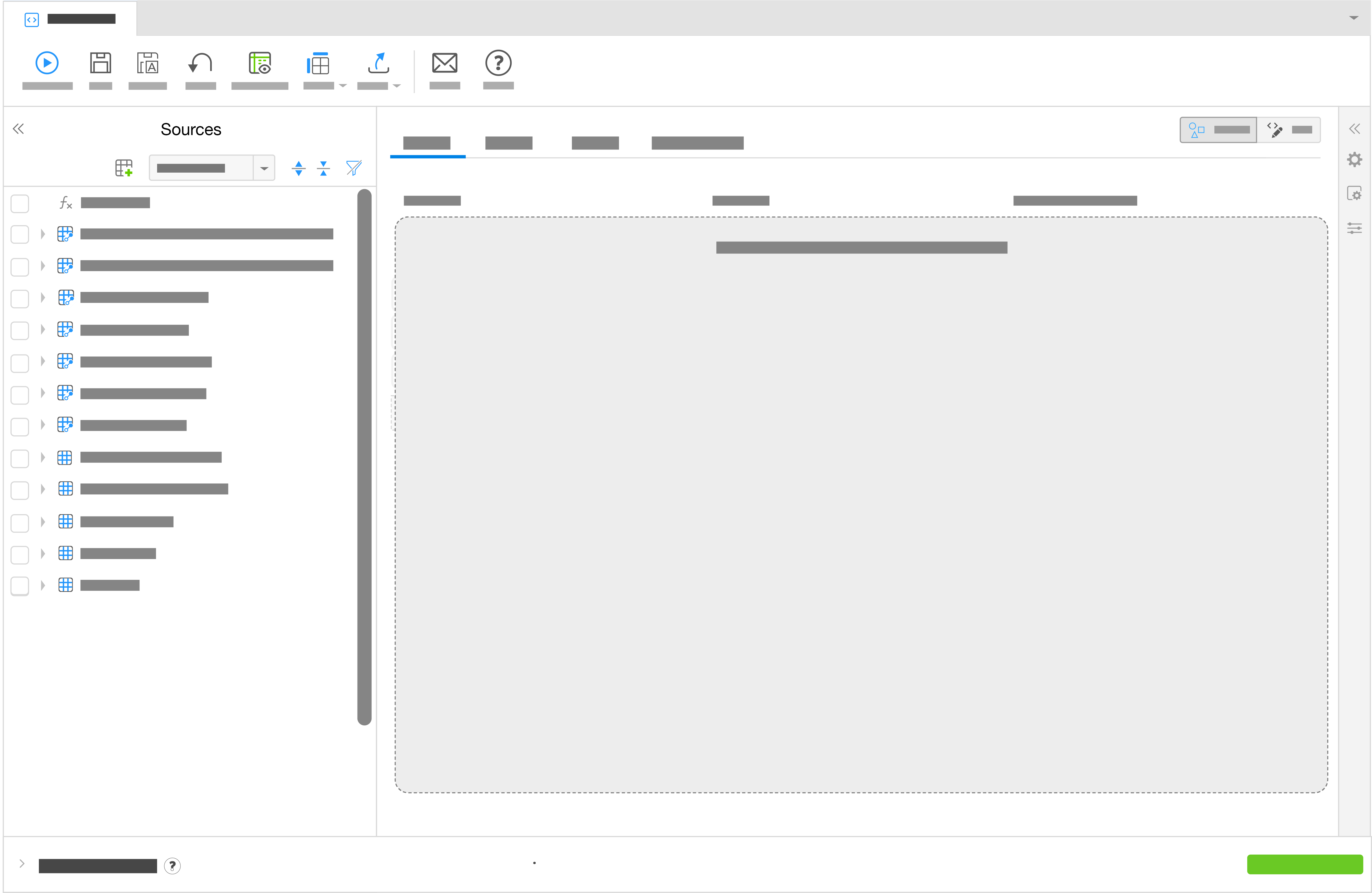Tick checkbox of first table row under fx

pyautogui.click(x=20, y=235)
